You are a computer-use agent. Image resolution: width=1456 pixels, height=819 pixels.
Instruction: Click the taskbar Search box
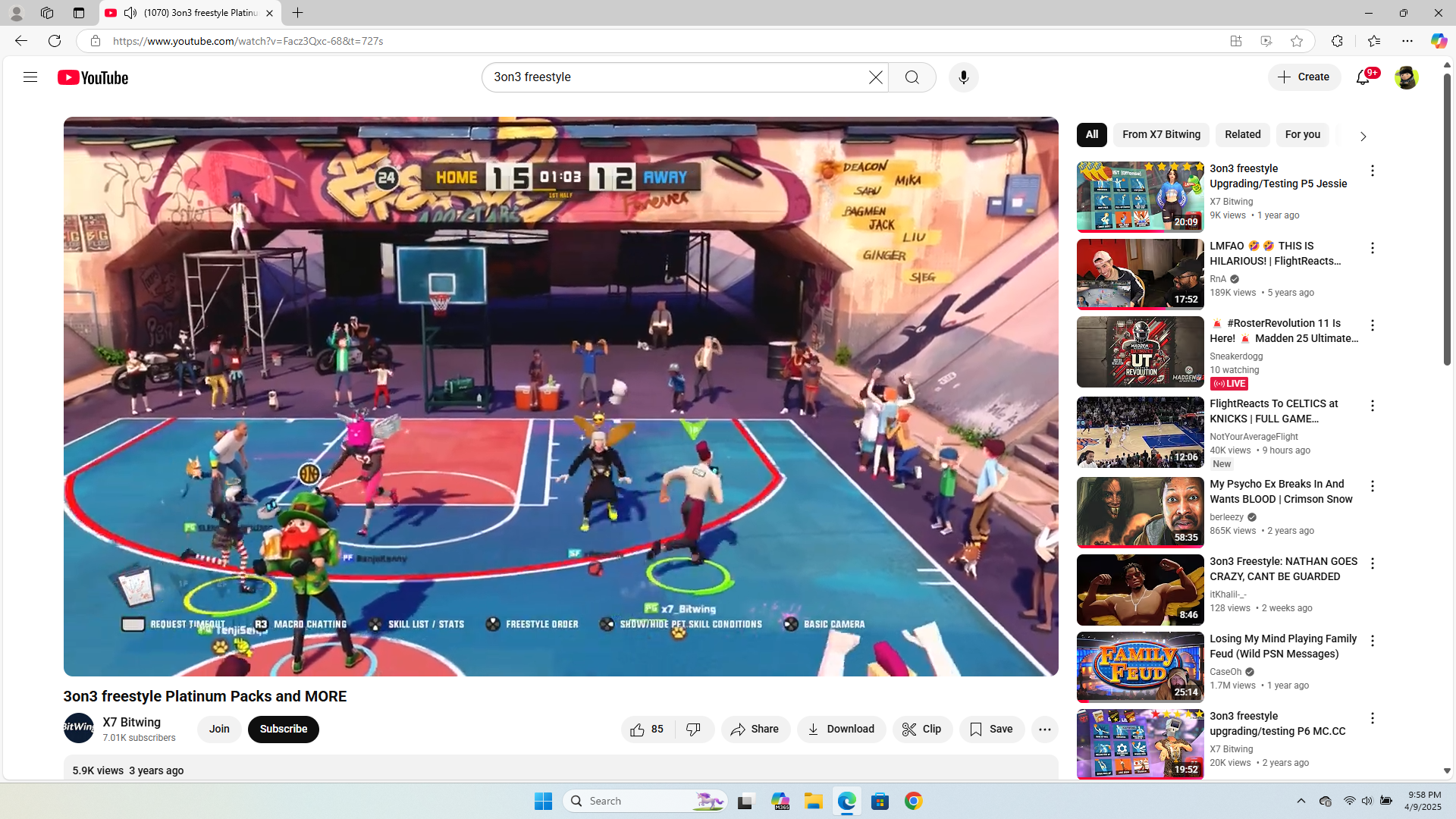[x=645, y=801]
